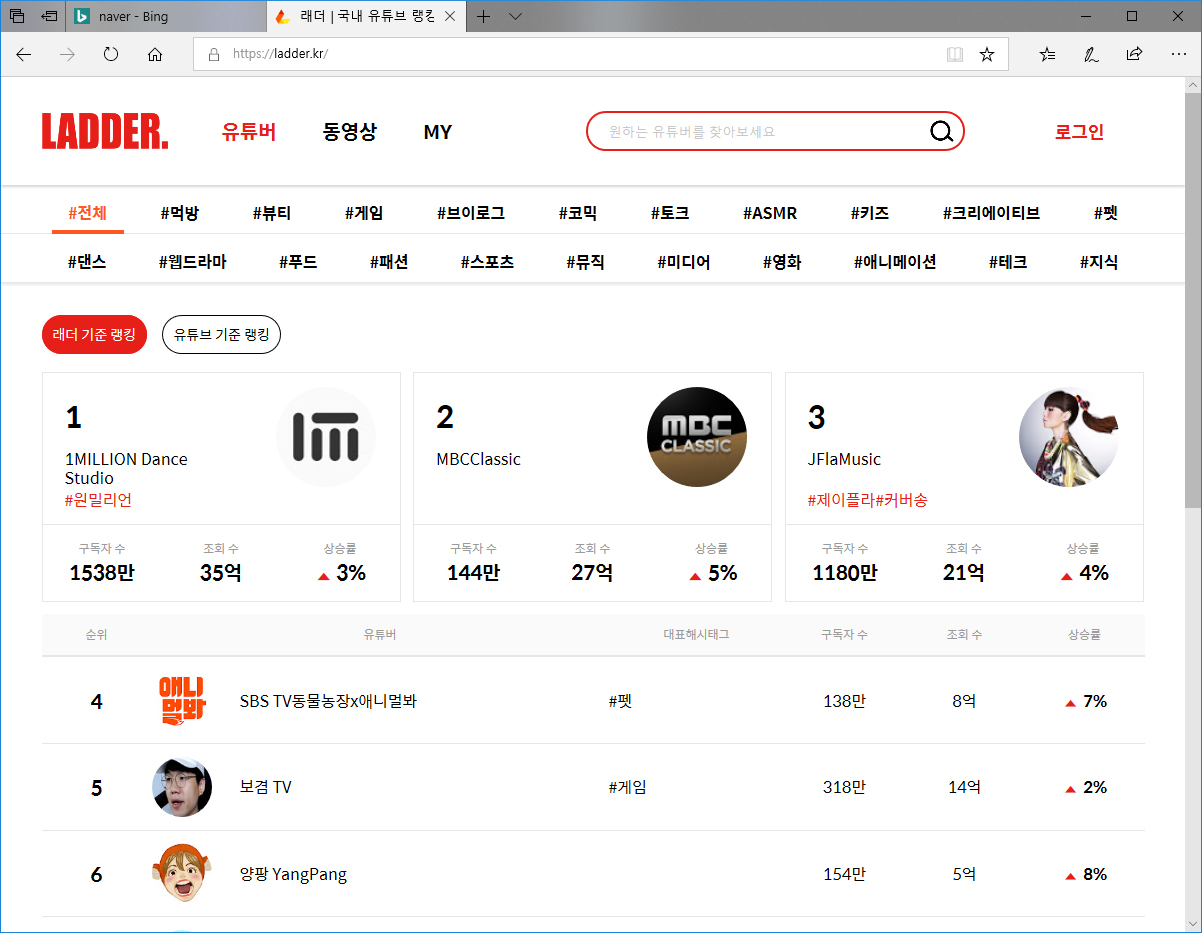Open browser Settings and more menu
This screenshot has width=1202, height=933.
[x=1179, y=55]
